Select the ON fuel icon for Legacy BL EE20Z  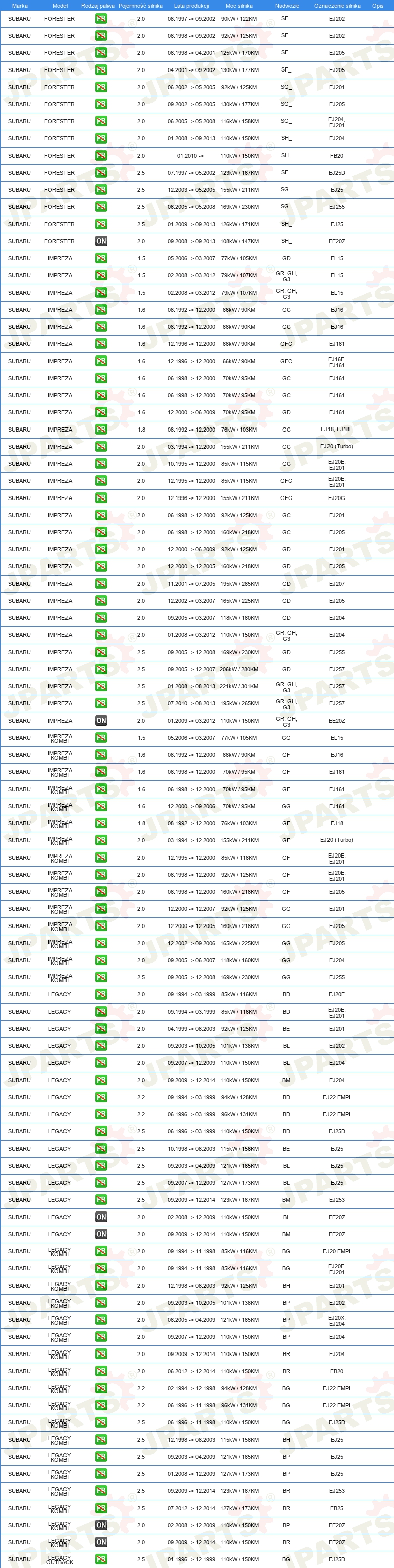click(101, 1217)
